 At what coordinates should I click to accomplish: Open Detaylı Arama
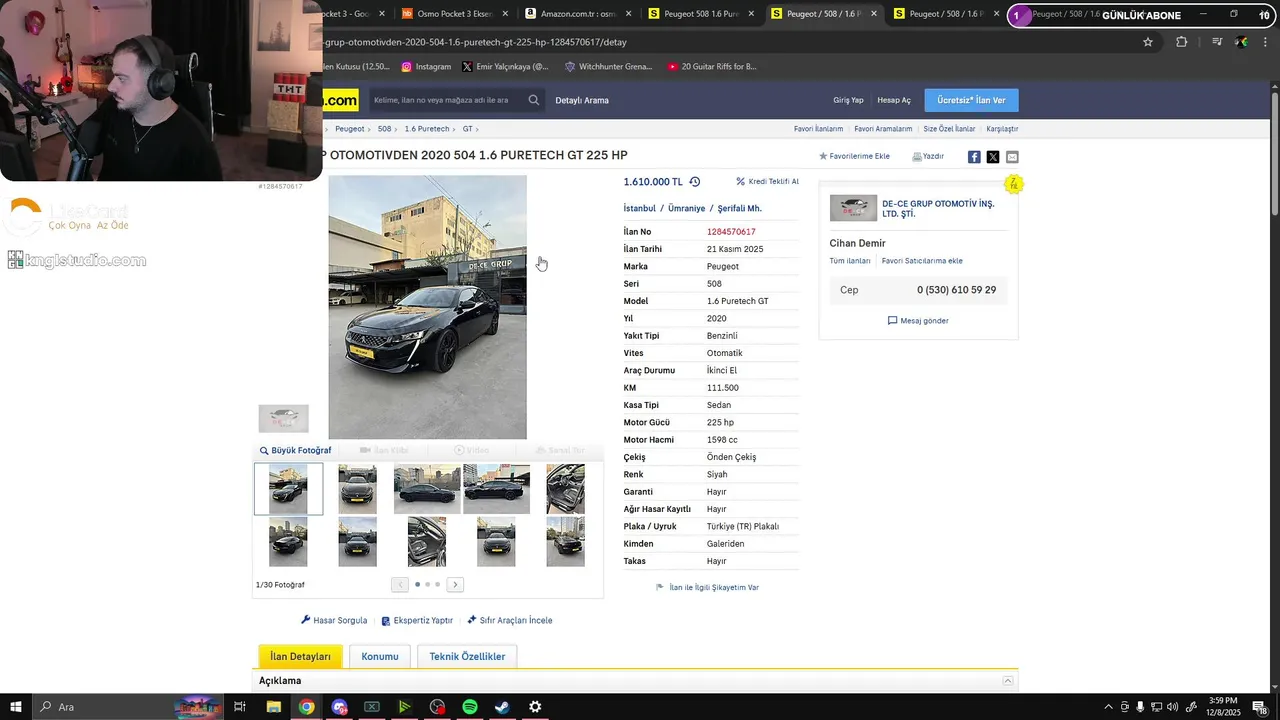(582, 100)
